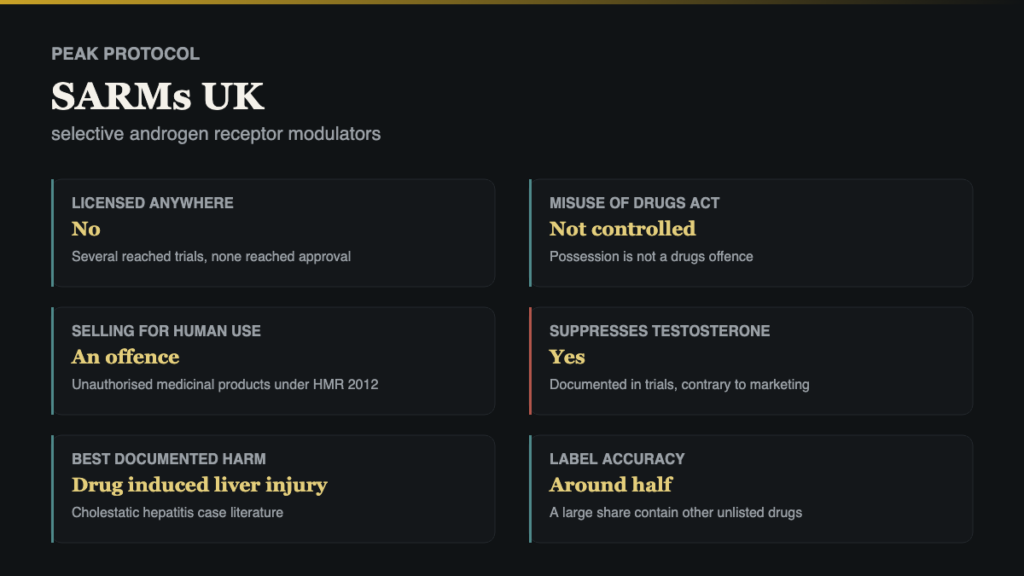Select the LABEL ACCURACY label
The width and height of the screenshot is (1024, 576).
[x=617, y=459]
